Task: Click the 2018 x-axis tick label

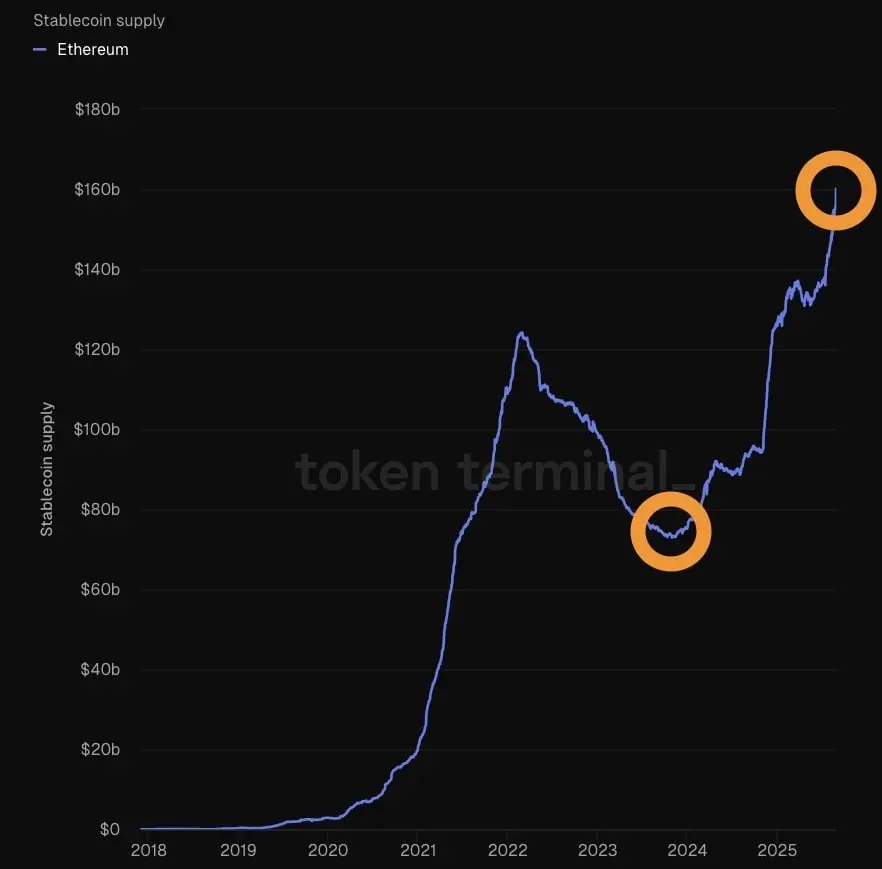Action: click(148, 850)
